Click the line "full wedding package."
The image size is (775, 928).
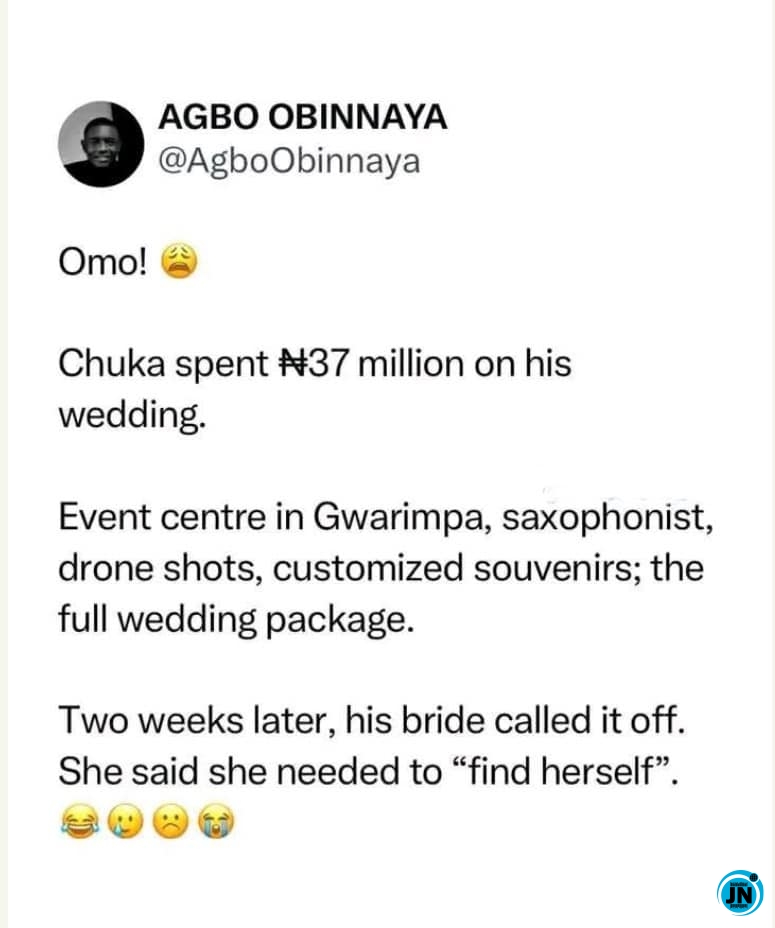click(x=234, y=619)
